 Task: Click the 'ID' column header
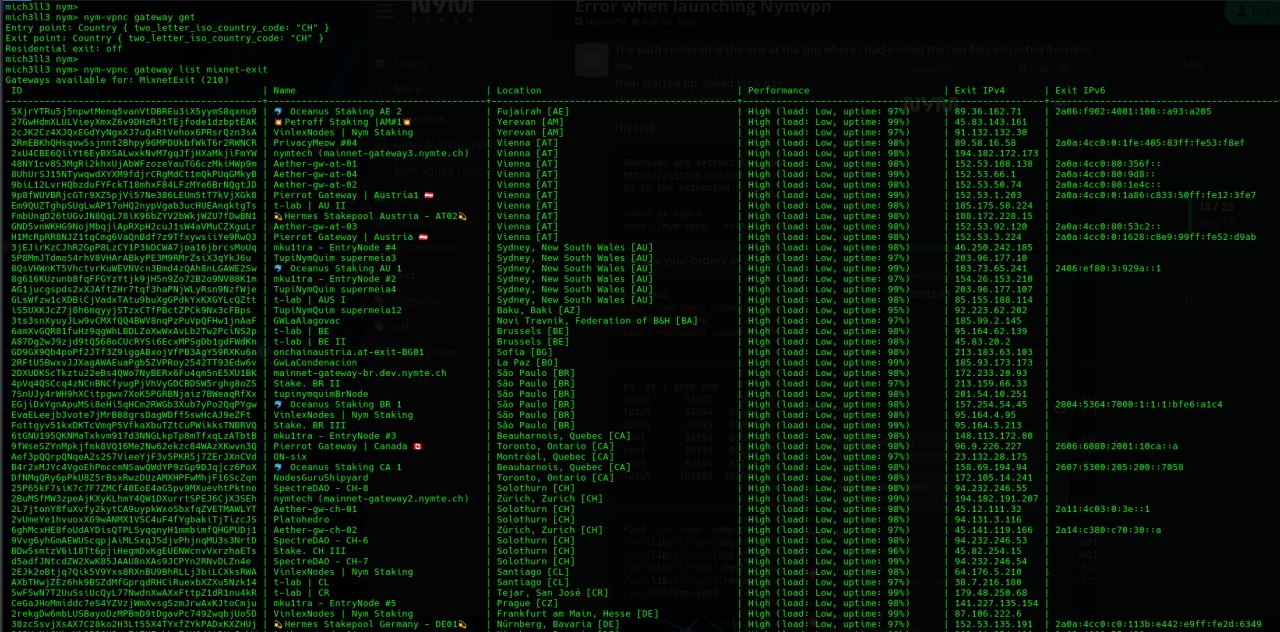coord(16,90)
